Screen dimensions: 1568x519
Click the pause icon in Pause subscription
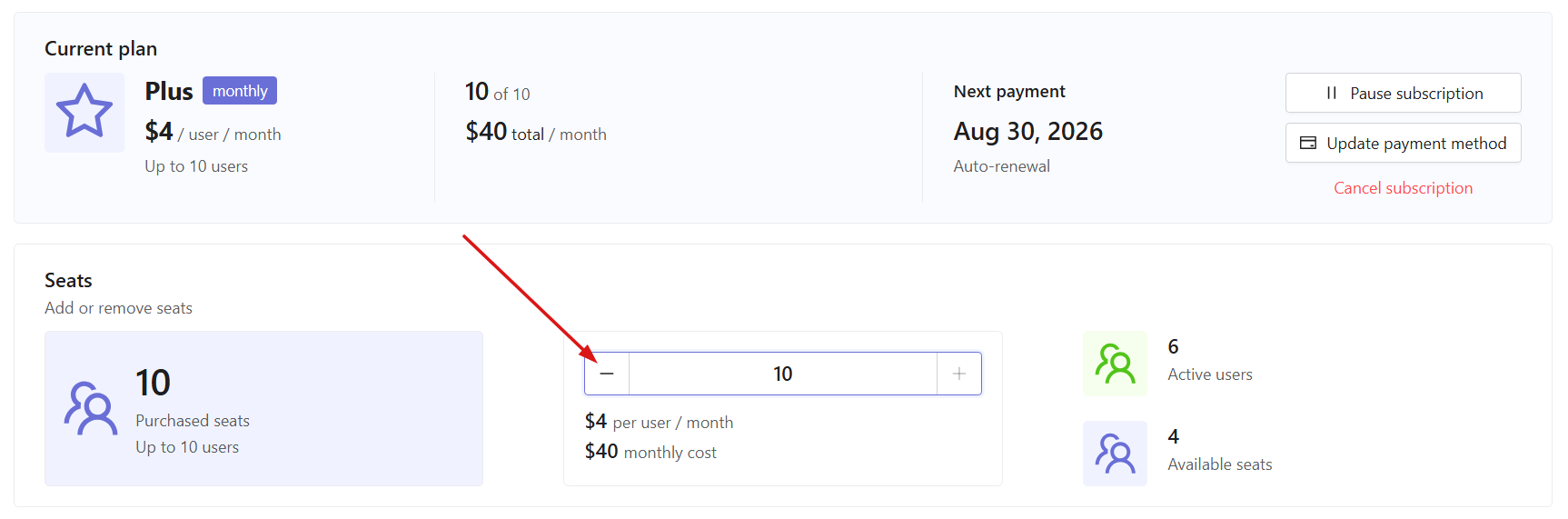point(1331,94)
